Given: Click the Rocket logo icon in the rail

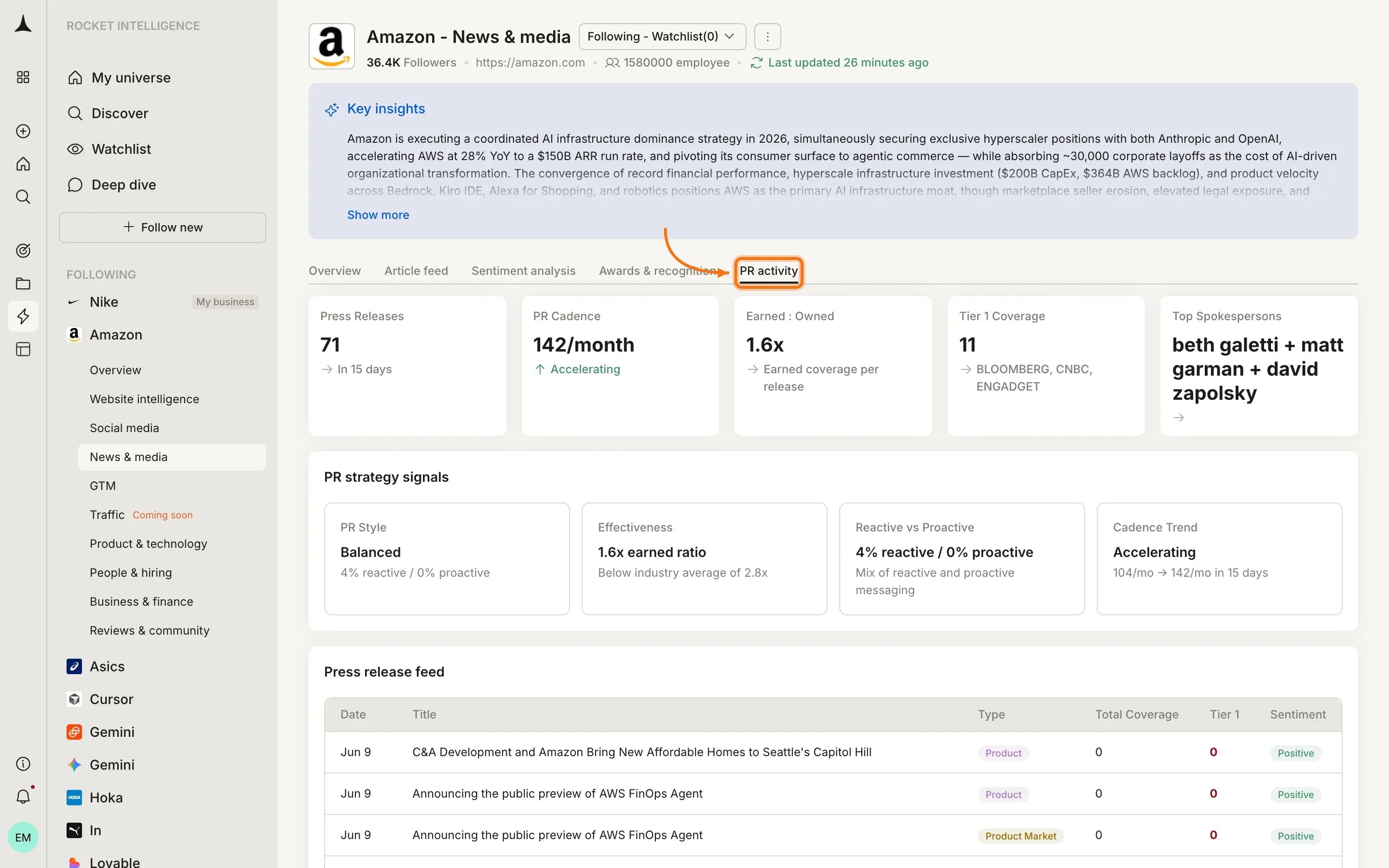Looking at the screenshot, I should pyautogui.click(x=23, y=24).
